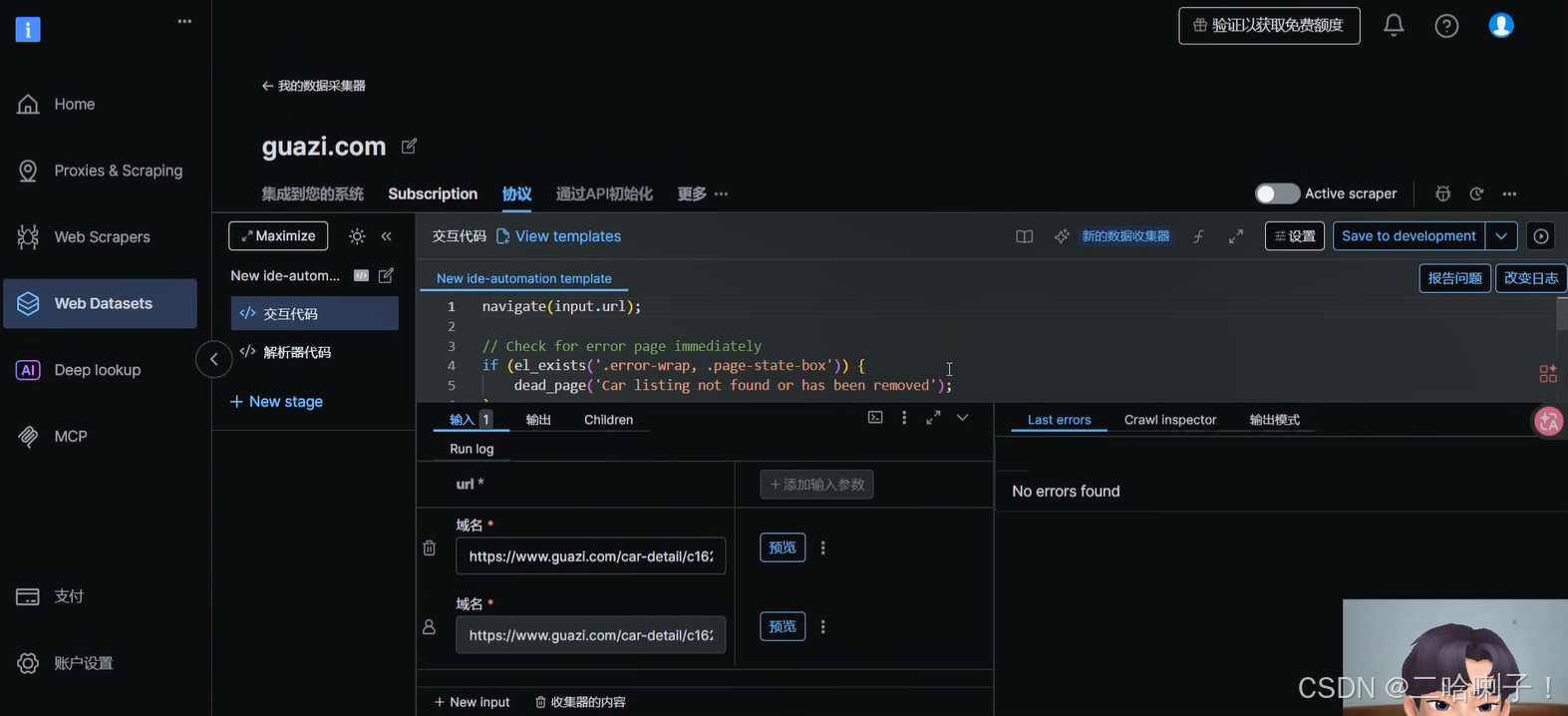1568x716 pixels.
Task: Open the 更多 menu in the tab bar
Action: pyautogui.click(x=703, y=193)
